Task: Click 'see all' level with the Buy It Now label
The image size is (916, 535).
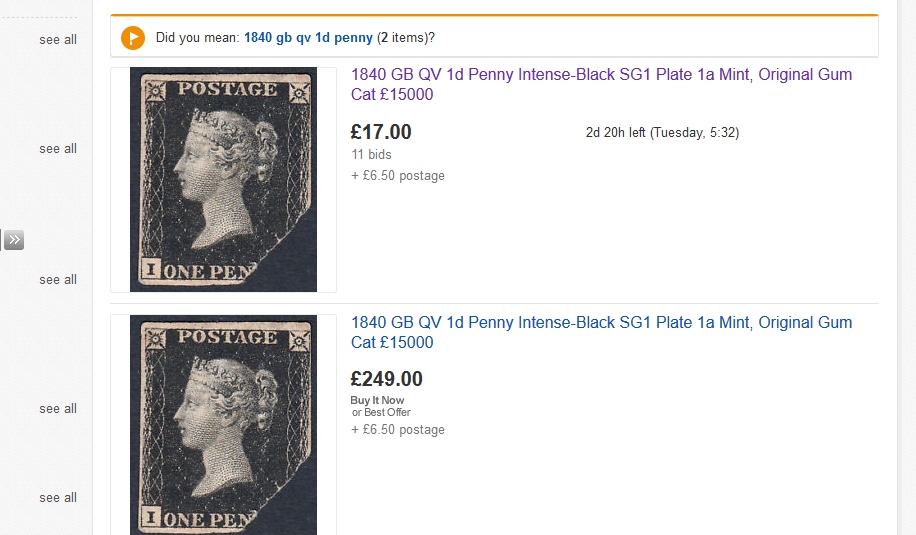Action: [58, 409]
